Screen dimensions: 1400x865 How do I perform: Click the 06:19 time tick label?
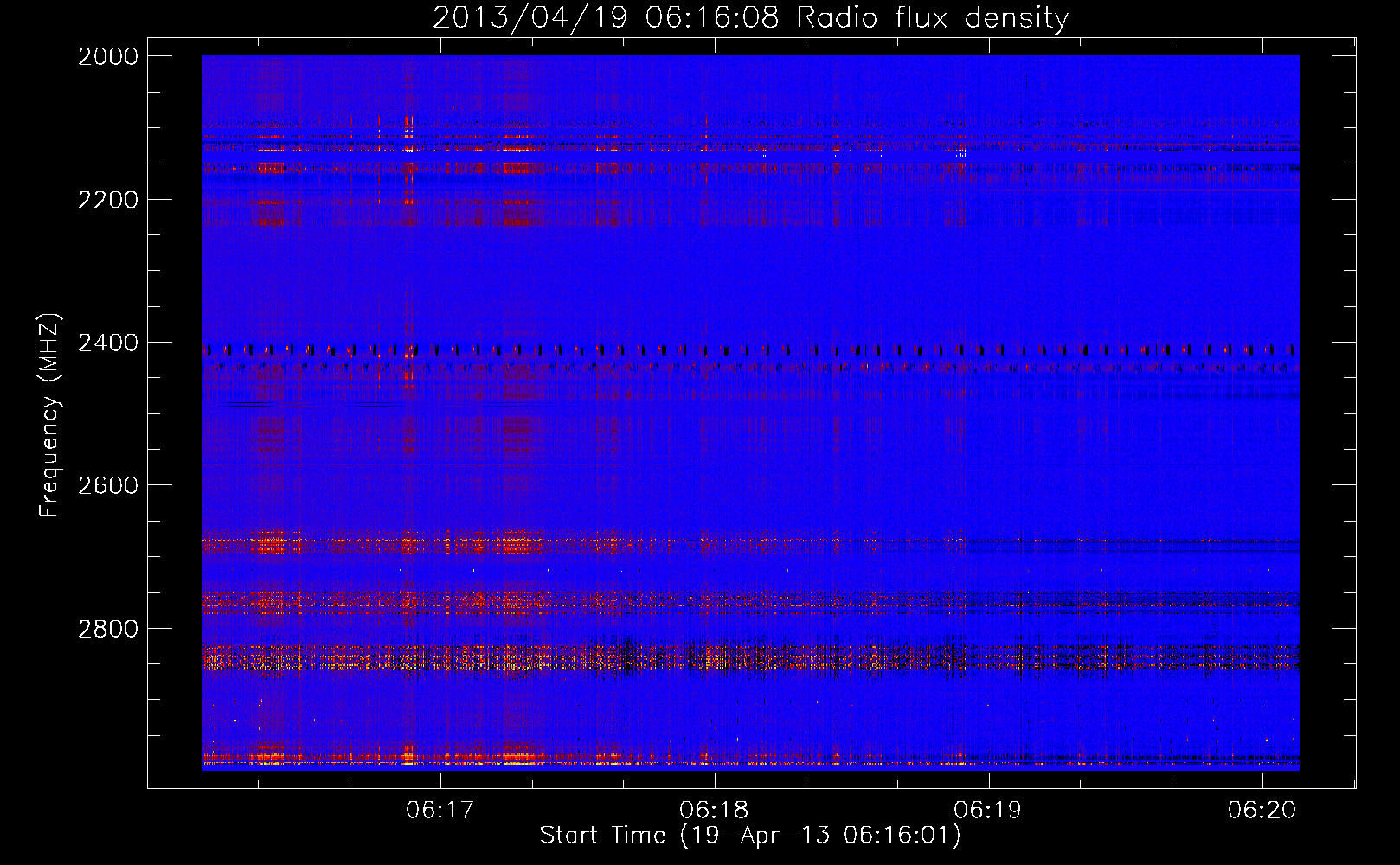988,811
